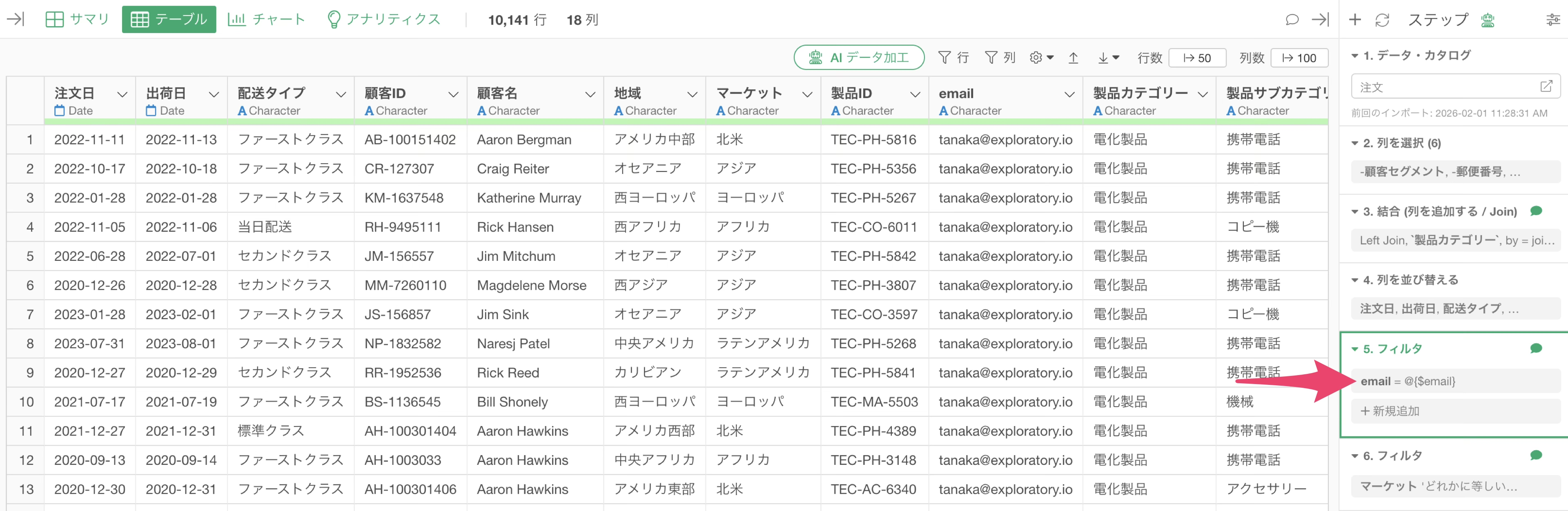Click the AI データ加工 button
Screen dimensions: 1568x511
pyautogui.click(x=858, y=58)
